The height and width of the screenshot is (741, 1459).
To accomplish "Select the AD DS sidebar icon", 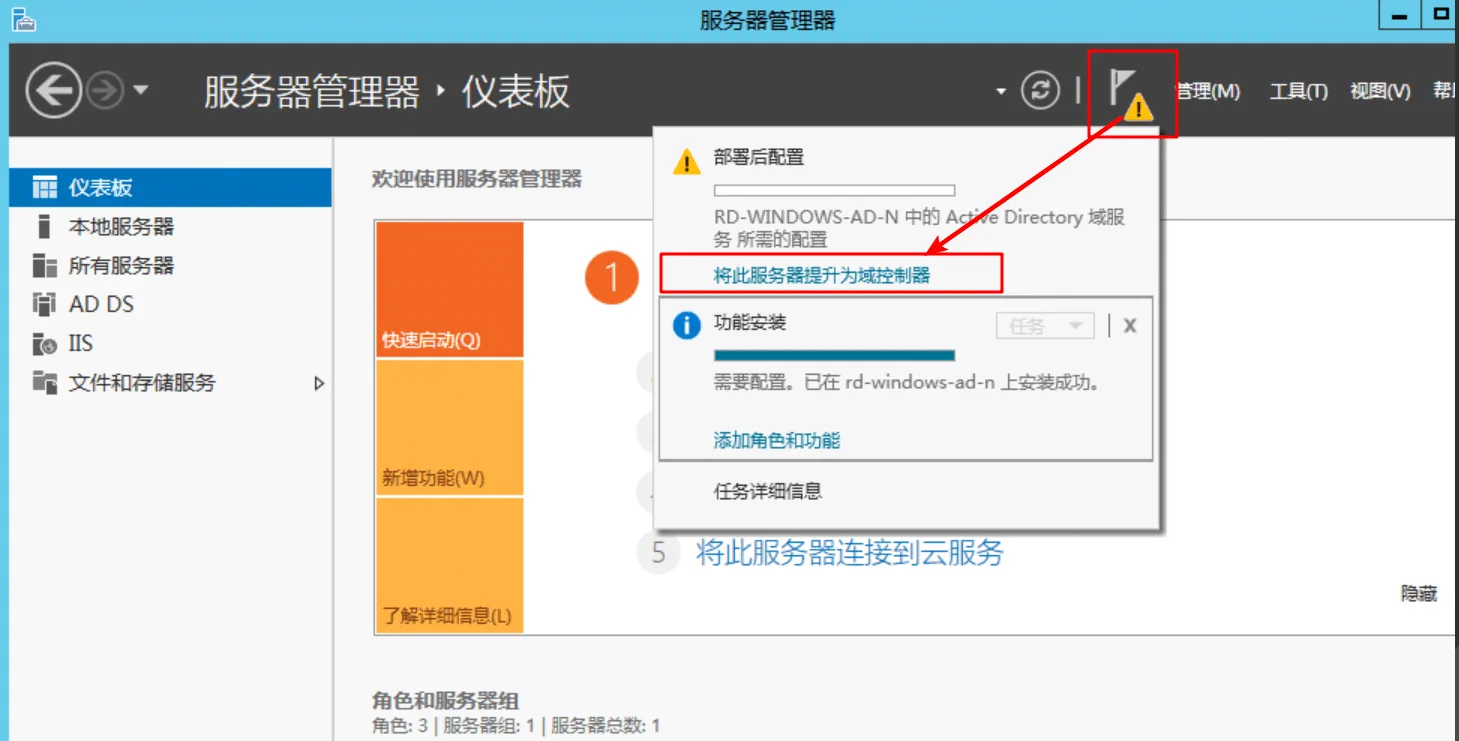I will click(43, 304).
